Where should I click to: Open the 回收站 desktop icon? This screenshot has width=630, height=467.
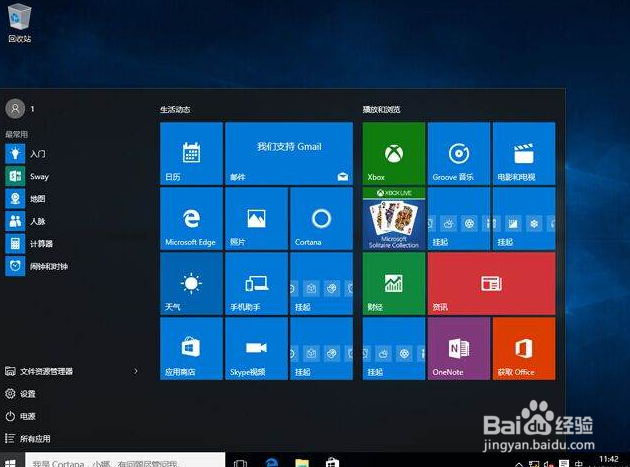tap(19, 23)
